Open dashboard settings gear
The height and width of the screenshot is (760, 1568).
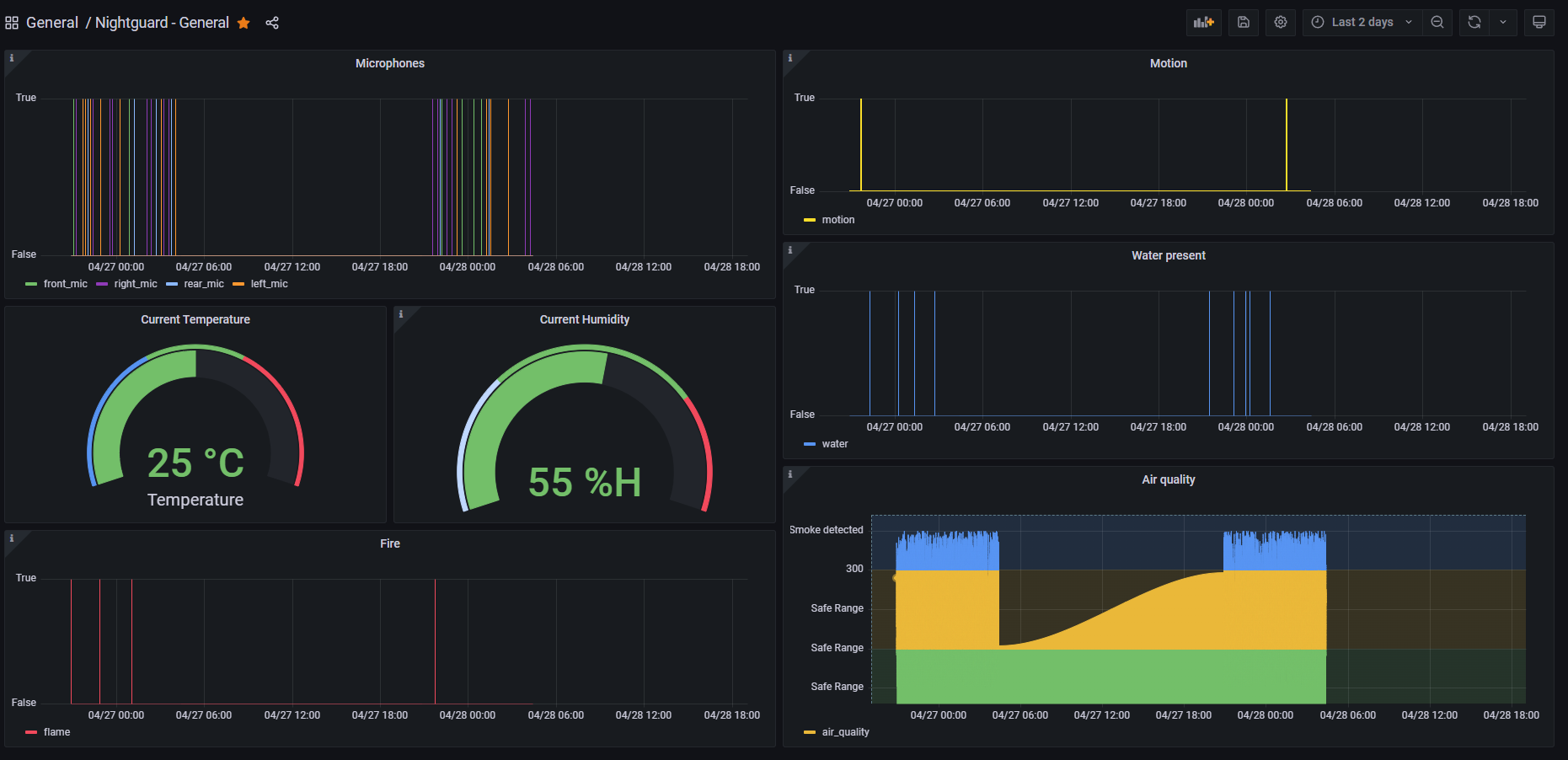1281,23
